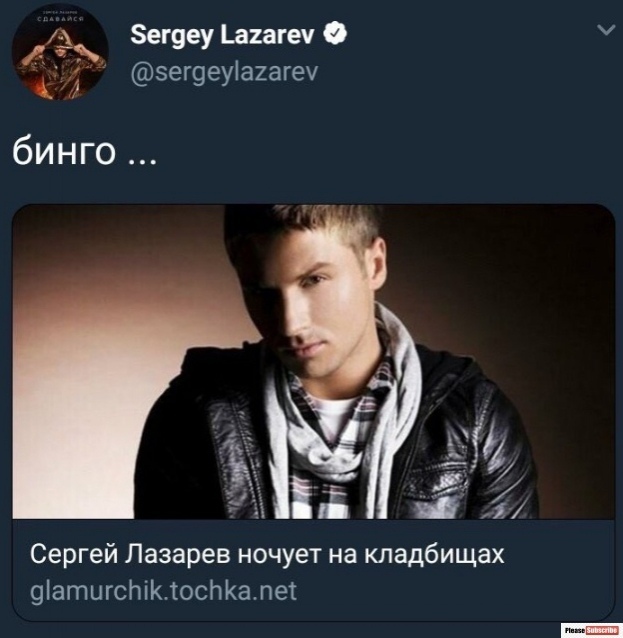Screen dimensions: 623x638
Task: Click the Sergey Lazarev display name
Action: pos(222,35)
